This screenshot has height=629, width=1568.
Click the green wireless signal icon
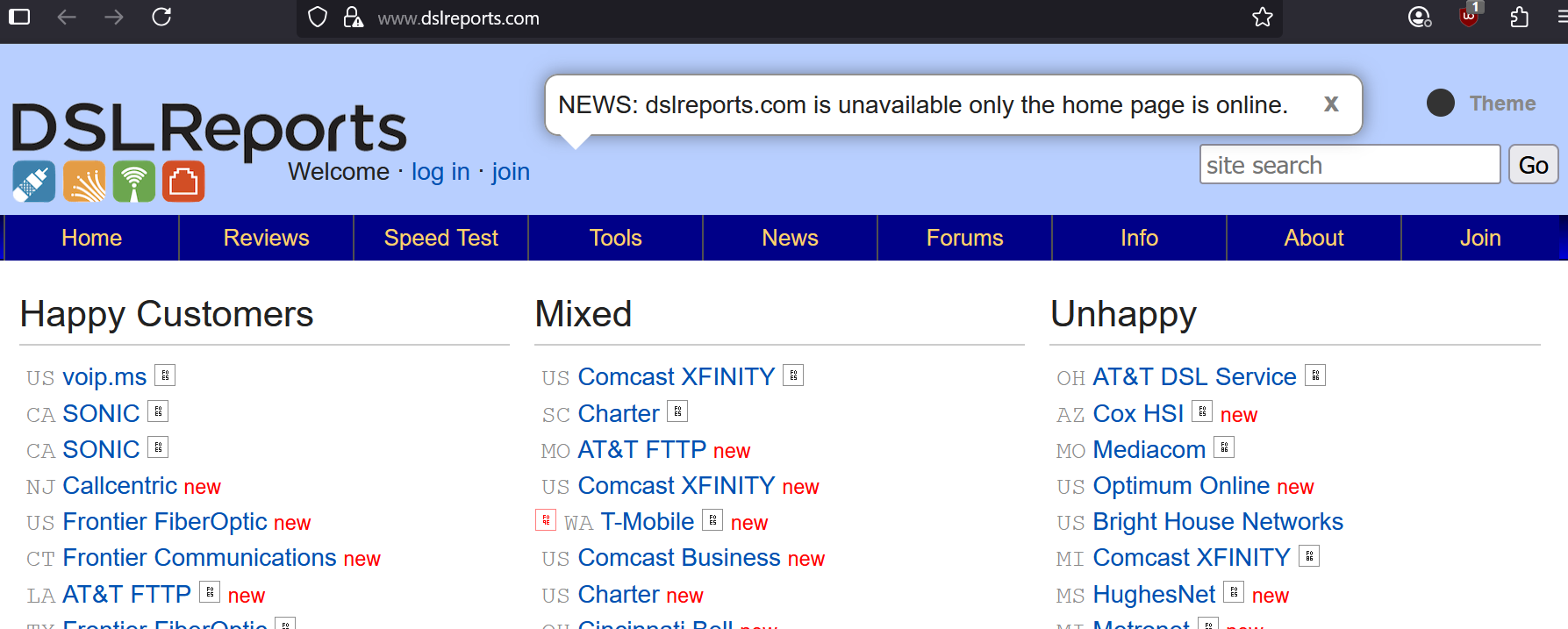tap(134, 182)
